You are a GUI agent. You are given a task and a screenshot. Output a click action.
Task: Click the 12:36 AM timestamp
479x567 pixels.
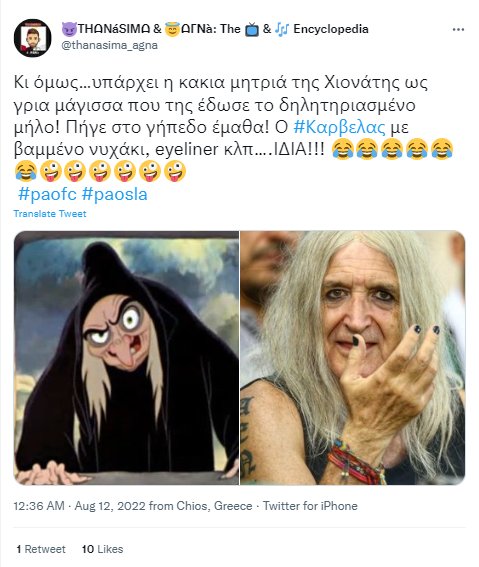[39, 506]
